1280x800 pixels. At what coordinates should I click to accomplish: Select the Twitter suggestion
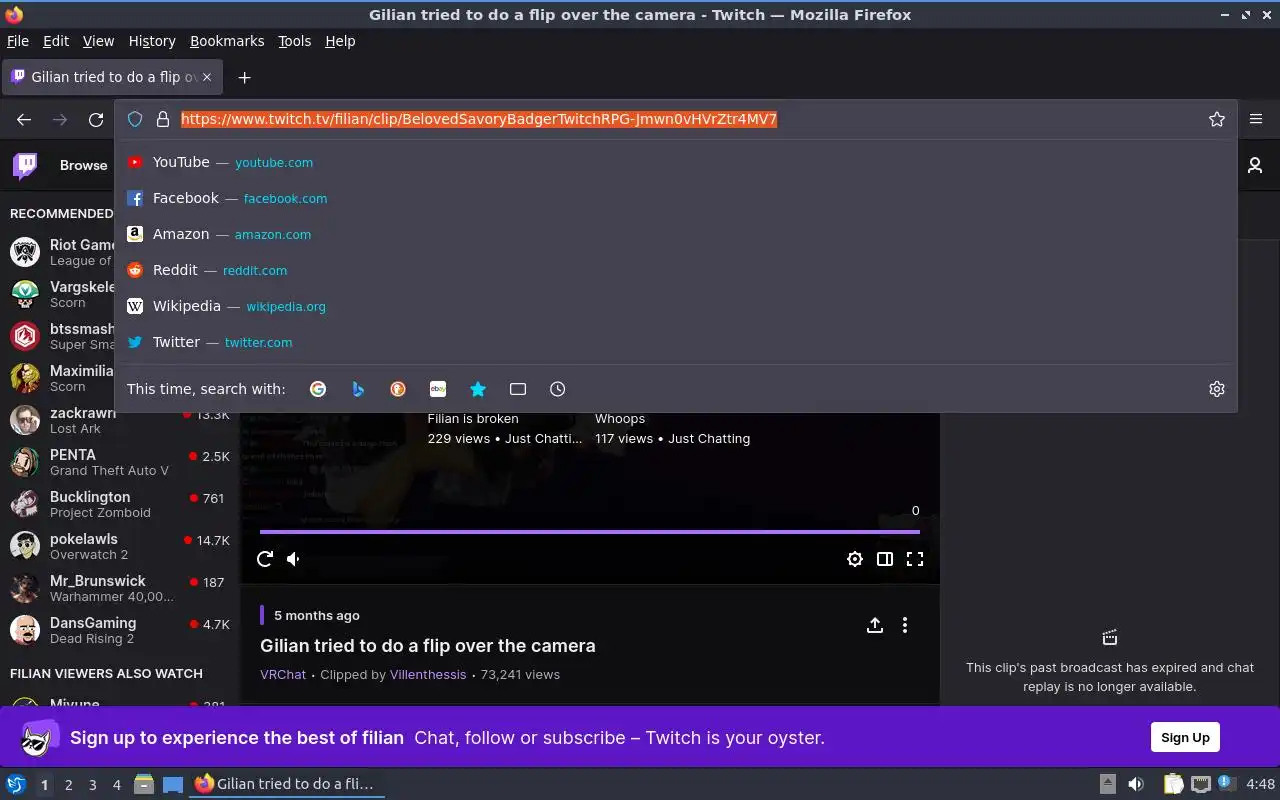click(x=676, y=342)
